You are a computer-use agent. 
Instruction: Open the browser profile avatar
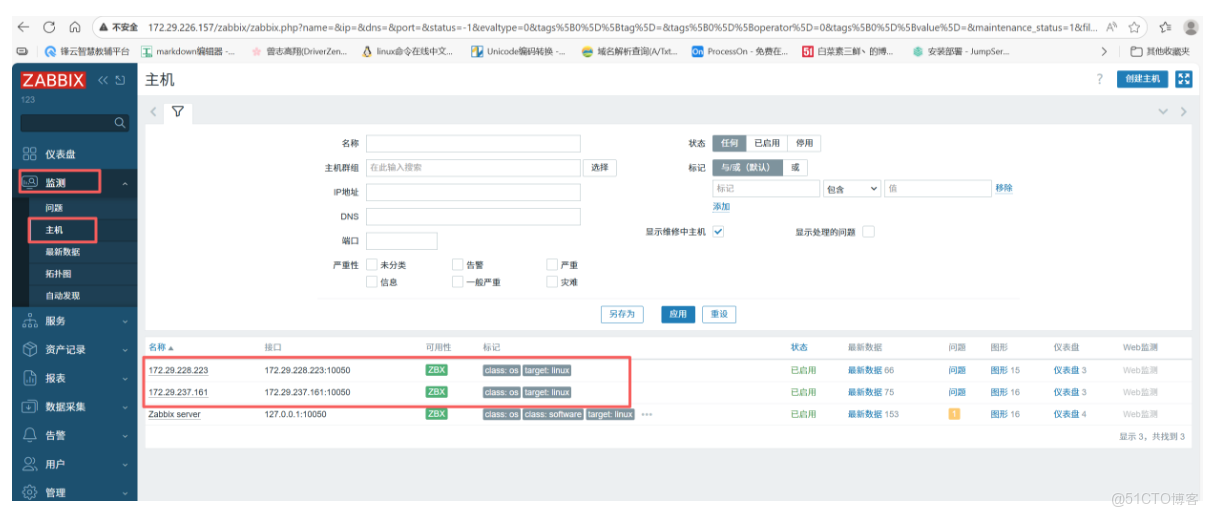1191,27
